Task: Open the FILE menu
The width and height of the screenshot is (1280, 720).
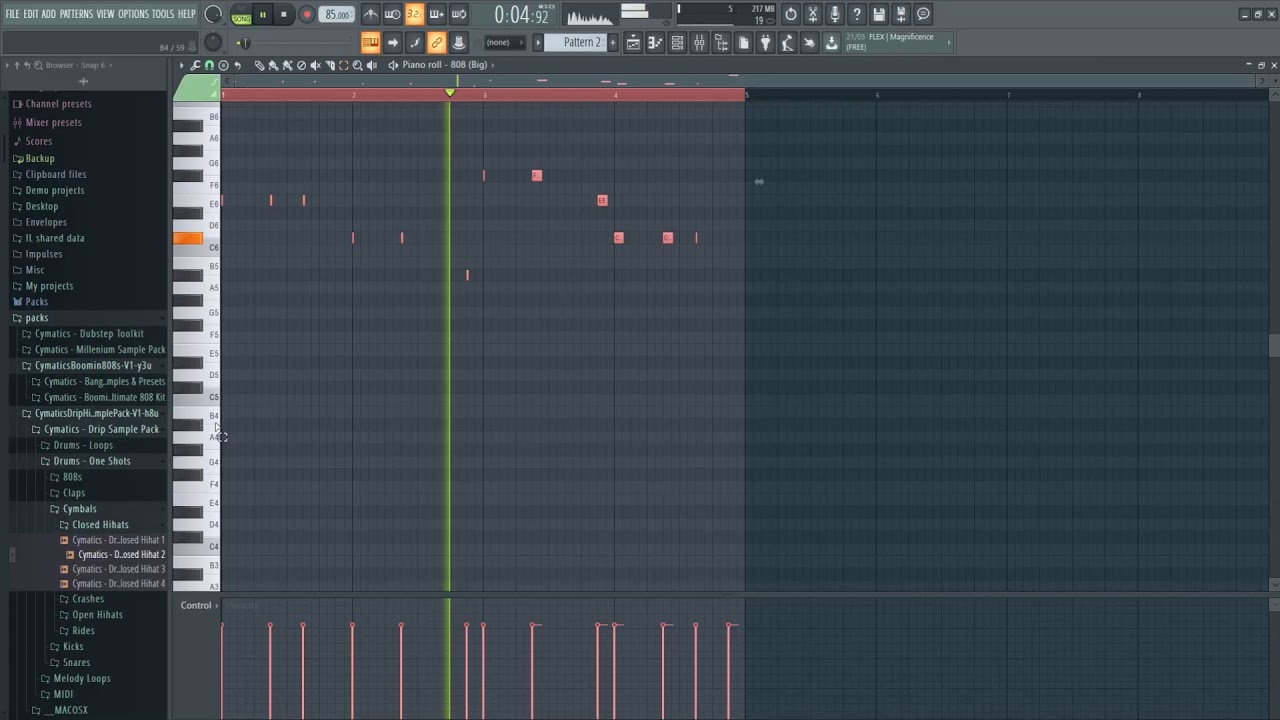Action: (x=12, y=14)
